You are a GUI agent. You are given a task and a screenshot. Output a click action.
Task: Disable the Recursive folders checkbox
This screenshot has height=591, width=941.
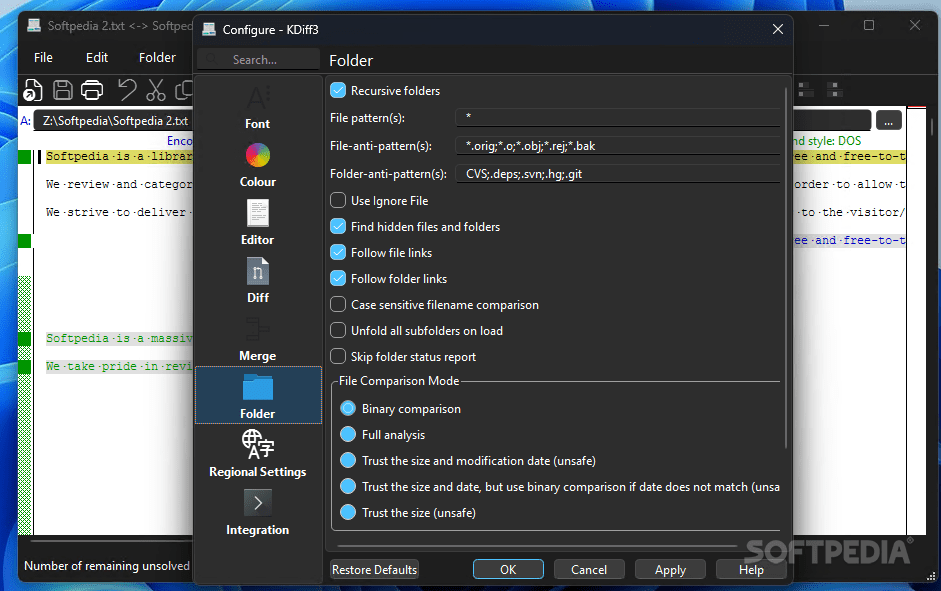tap(339, 90)
